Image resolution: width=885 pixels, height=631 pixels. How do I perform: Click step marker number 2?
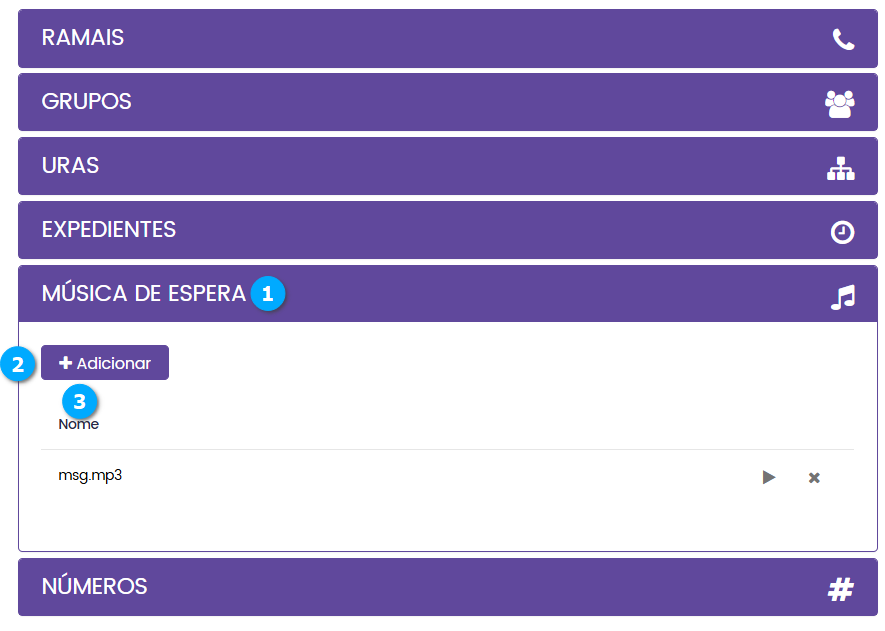click(x=19, y=364)
